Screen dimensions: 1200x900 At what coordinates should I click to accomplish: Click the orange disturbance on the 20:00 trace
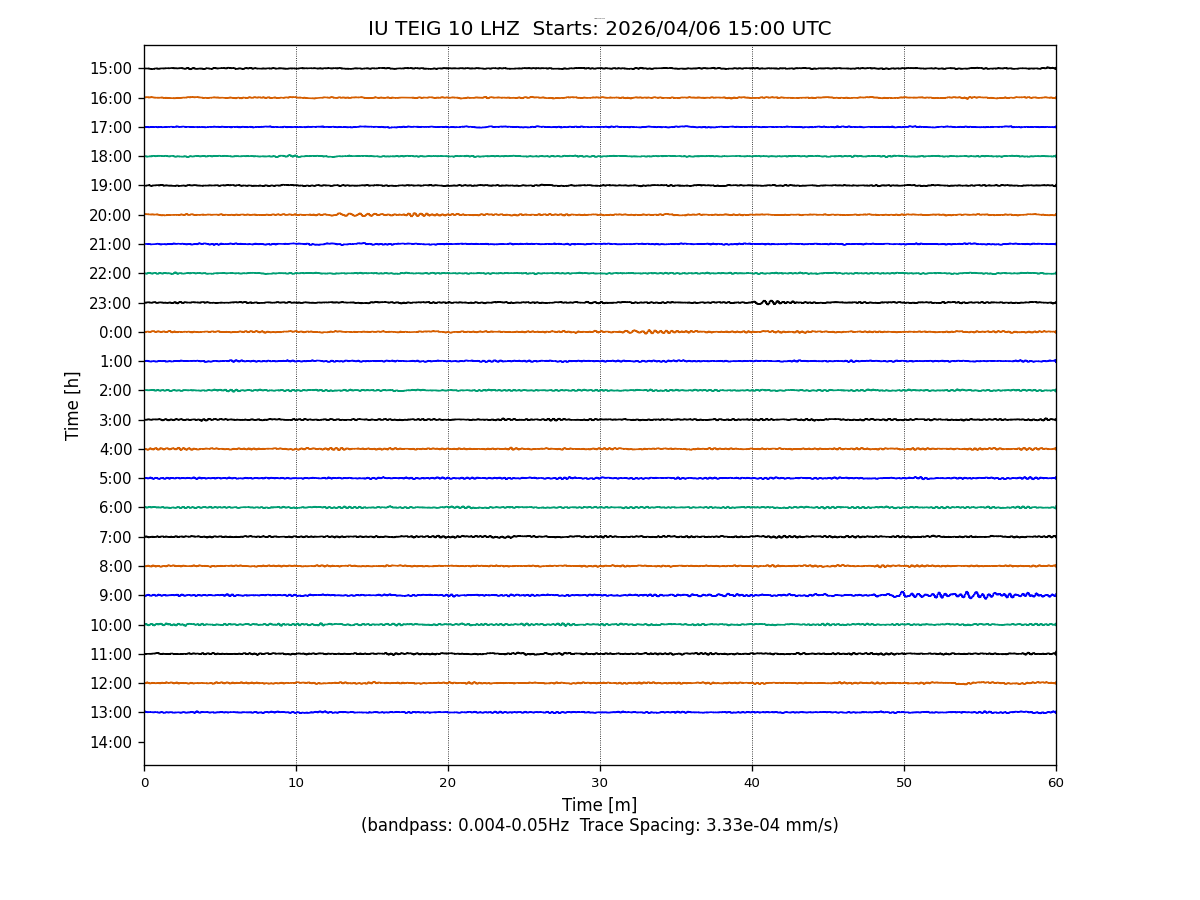360,214
